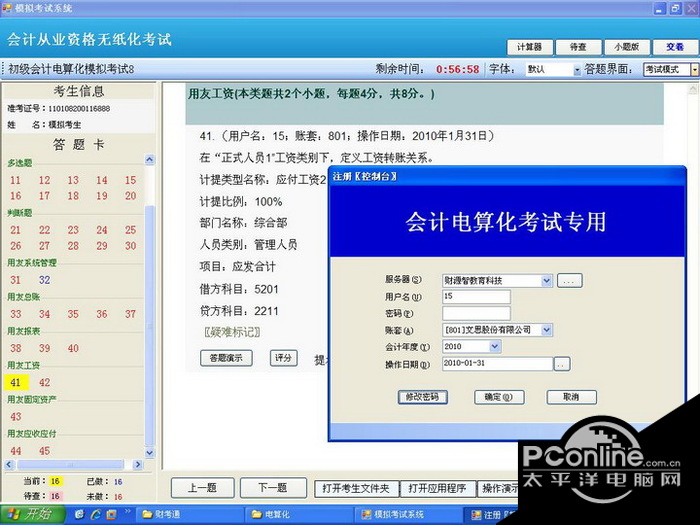
Task: Switch to 小题板 view
Action: (x=626, y=47)
